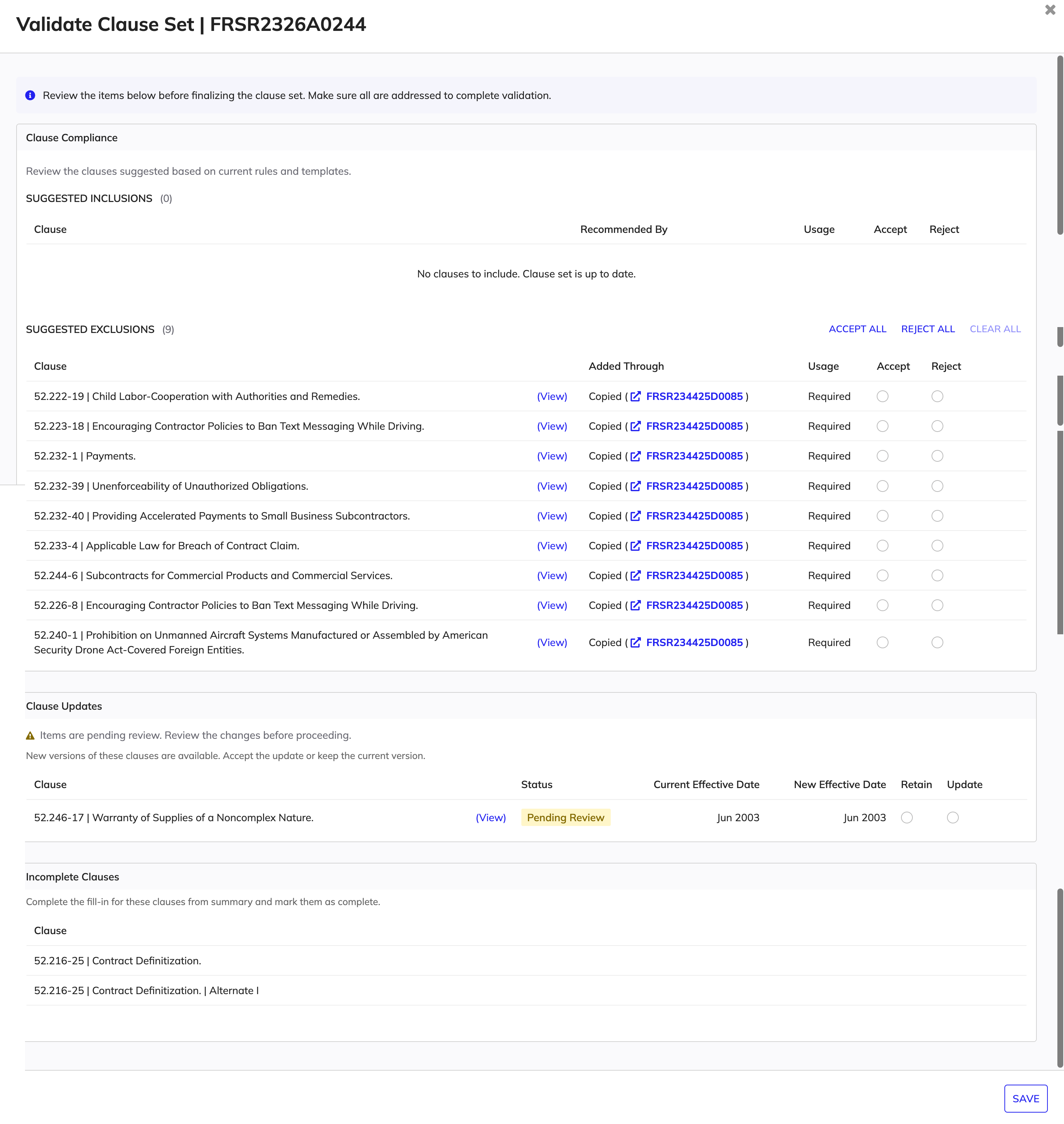Select Update for 52.246-17 Warranty clause
The height and width of the screenshot is (1124, 1064).
point(953,818)
